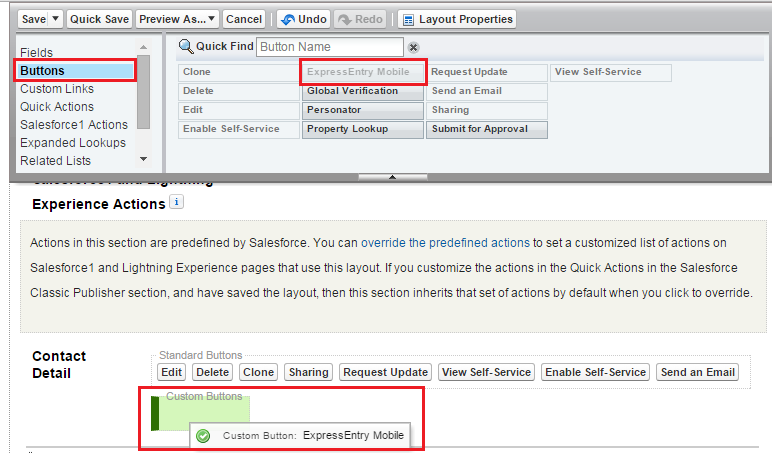
Task: Collapse the palette with the up-arrow handle
Action: click(392, 177)
